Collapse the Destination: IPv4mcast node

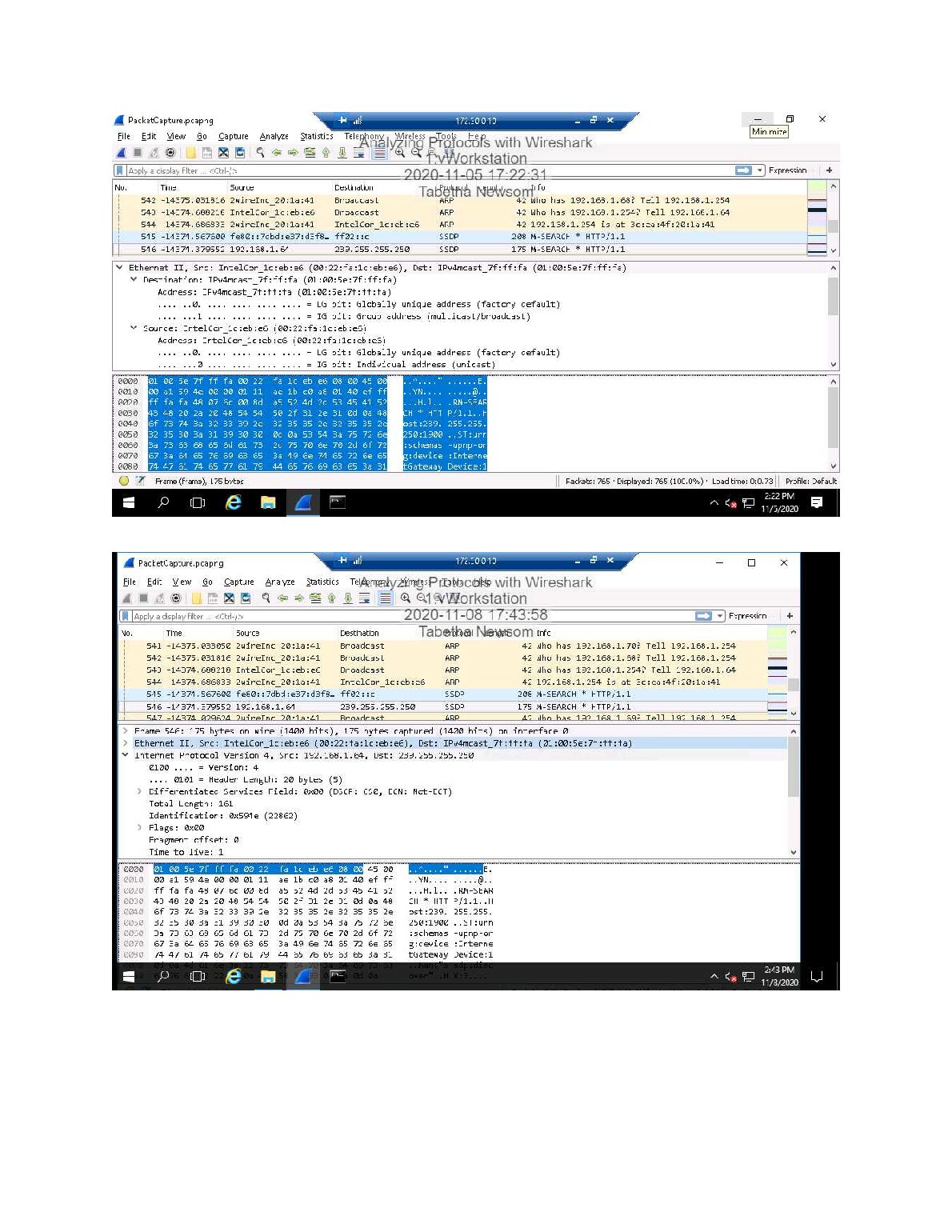coord(134,280)
